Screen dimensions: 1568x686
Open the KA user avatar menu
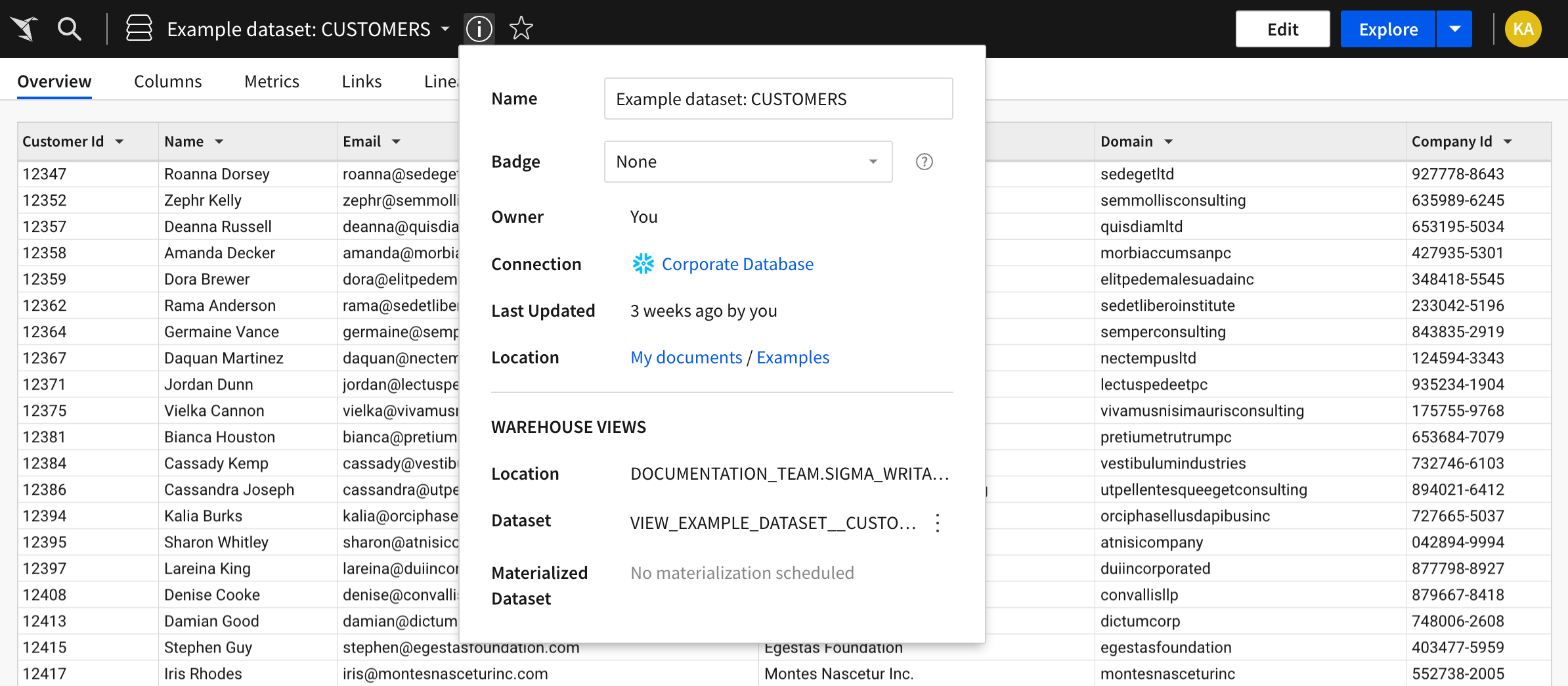click(x=1523, y=29)
